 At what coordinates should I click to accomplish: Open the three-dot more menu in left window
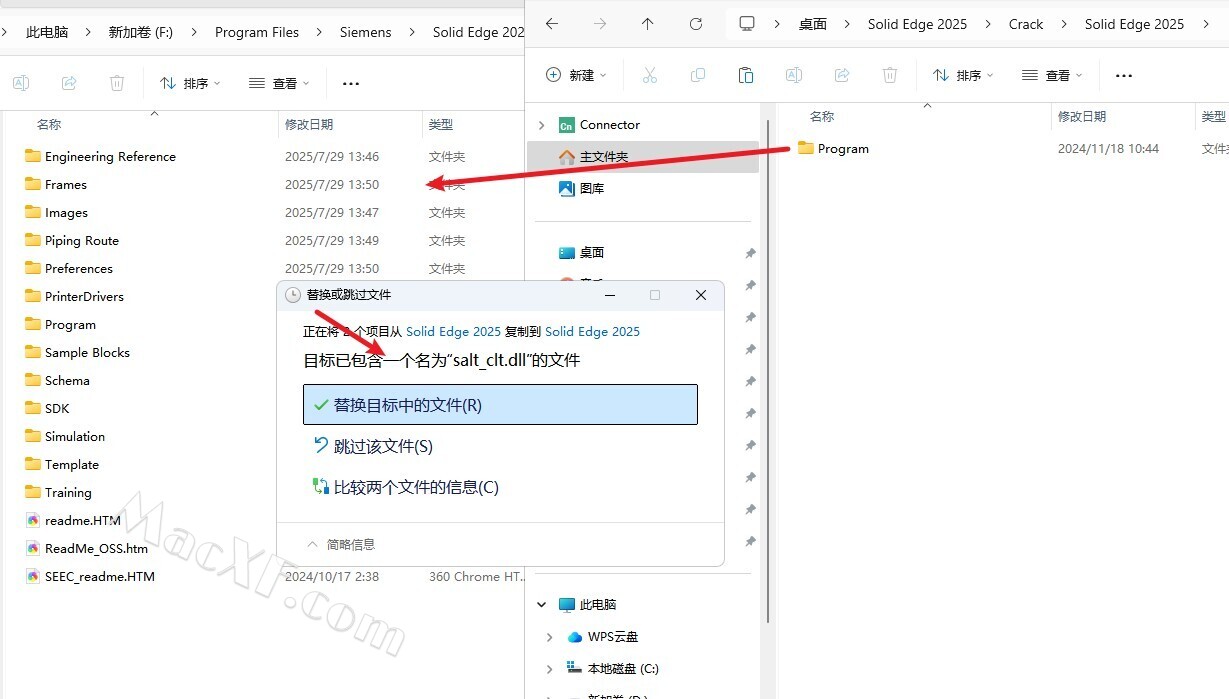351,83
